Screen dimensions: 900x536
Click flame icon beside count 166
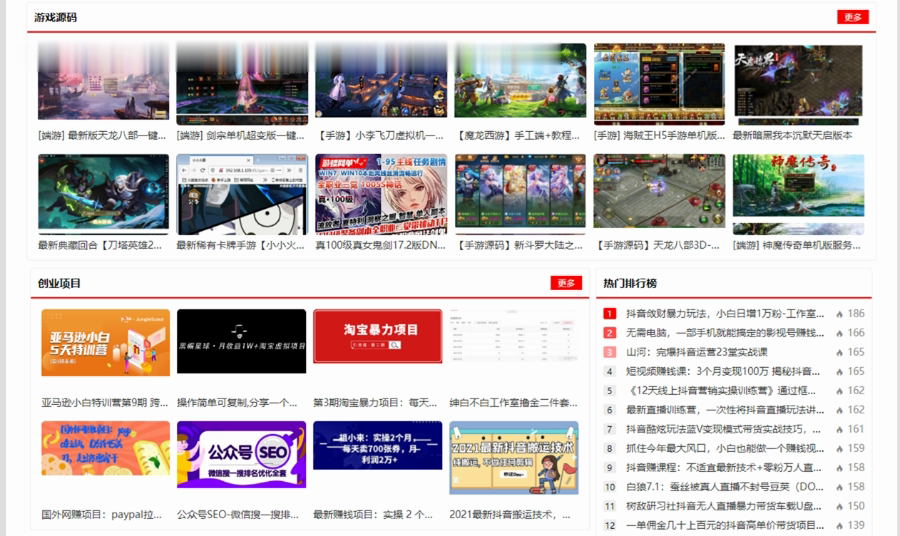tap(840, 333)
